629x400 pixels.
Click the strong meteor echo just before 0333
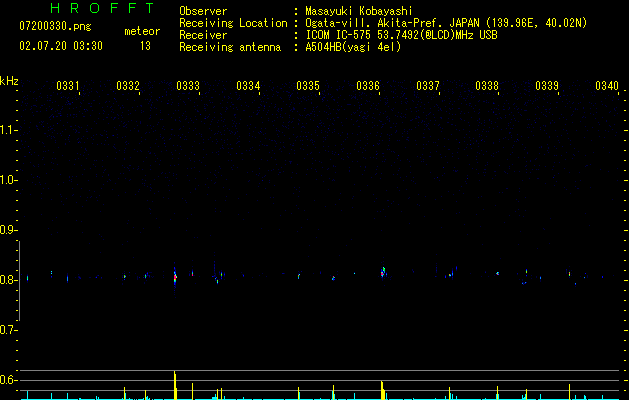(x=175, y=277)
